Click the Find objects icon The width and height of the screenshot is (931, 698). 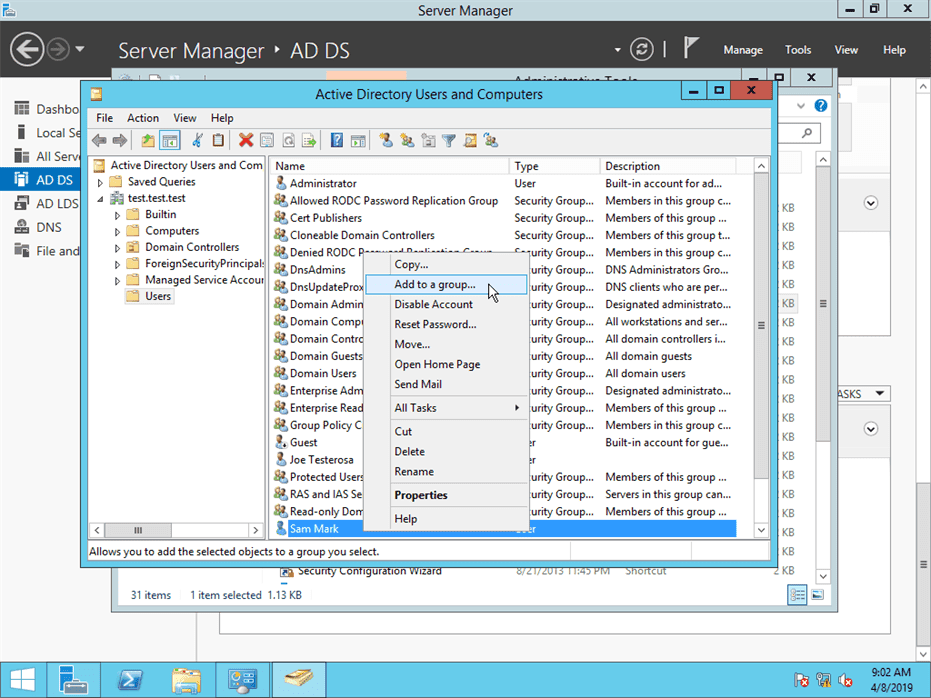[x=470, y=141]
